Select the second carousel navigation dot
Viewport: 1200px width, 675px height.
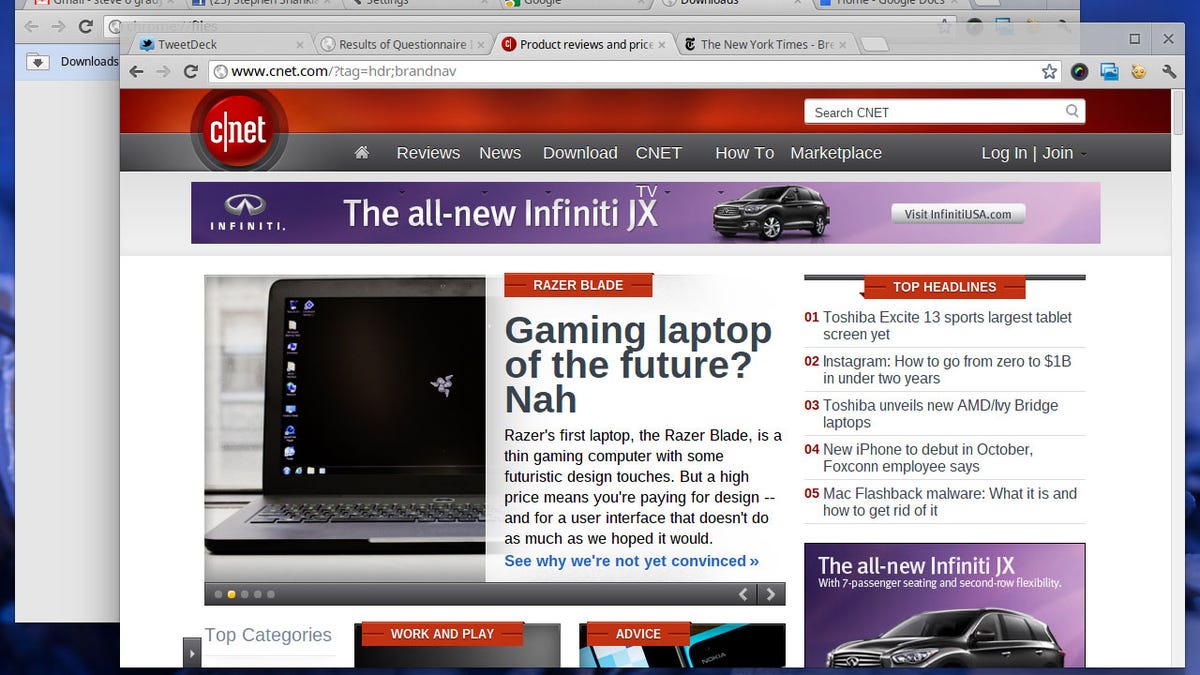[x=231, y=594]
